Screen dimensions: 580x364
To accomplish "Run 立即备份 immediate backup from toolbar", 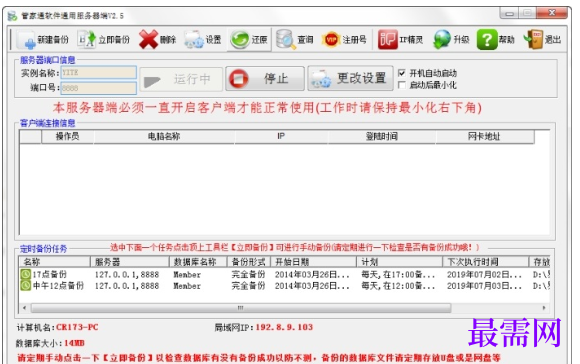I will pyautogui.click(x=104, y=40).
